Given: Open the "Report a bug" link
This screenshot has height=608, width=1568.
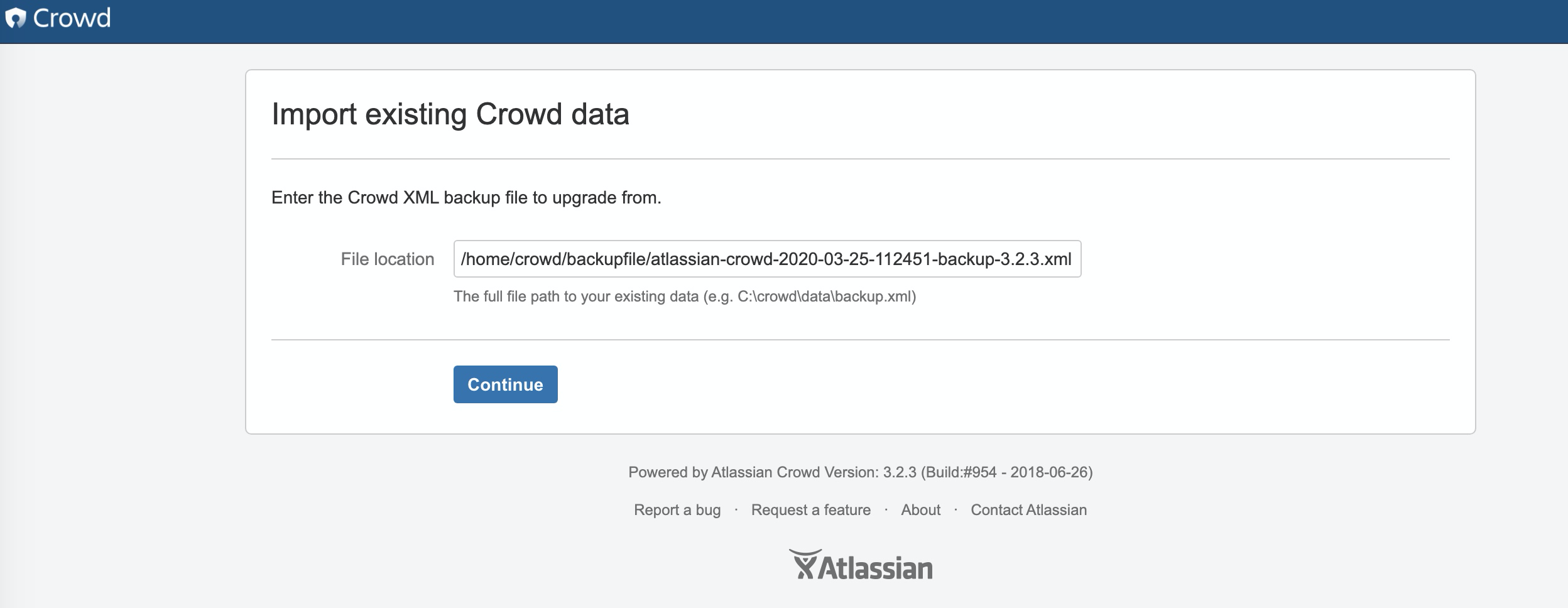Looking at the screenshot, I should [x=677, y=509].
